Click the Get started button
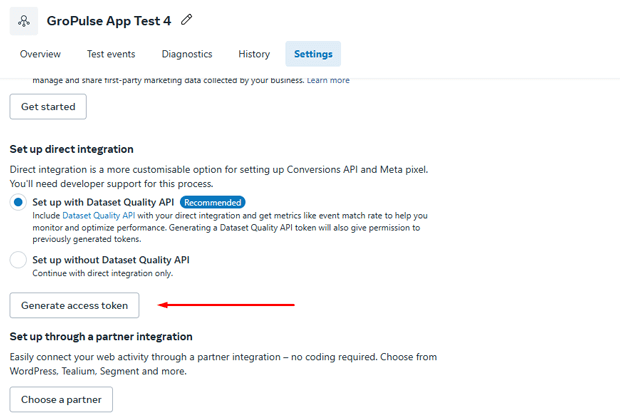Viewport: 620px width, 419px height. click(48, 107)
